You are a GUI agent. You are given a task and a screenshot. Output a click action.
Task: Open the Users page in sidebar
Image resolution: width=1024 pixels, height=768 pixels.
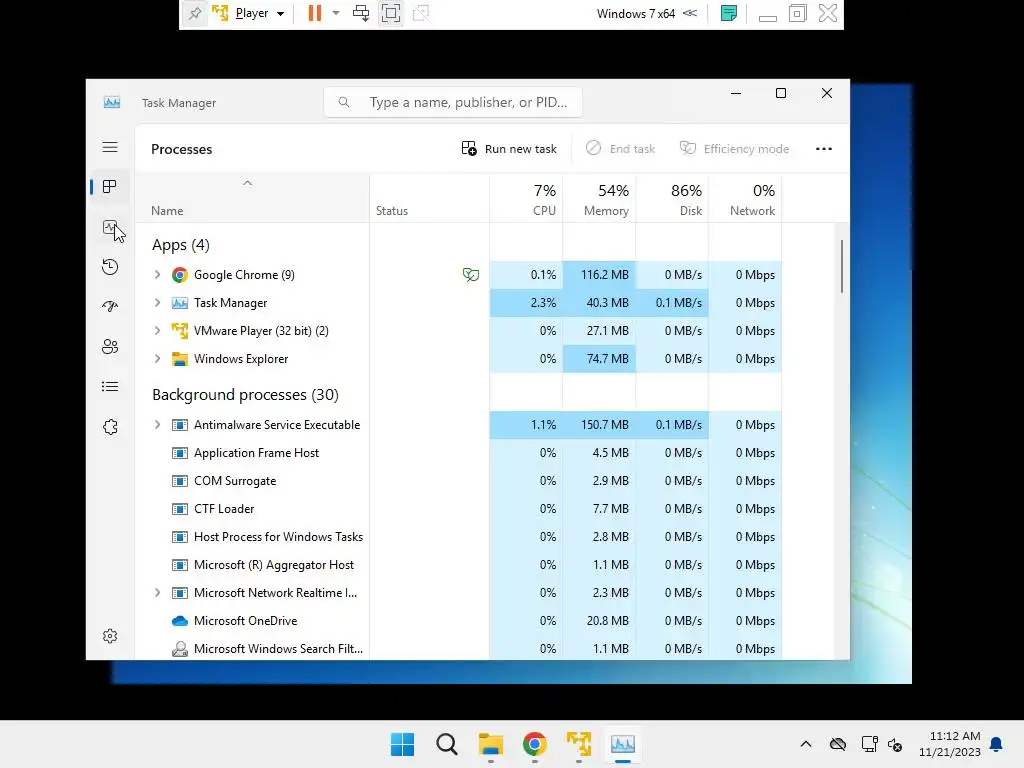pyautogui.click(x=110, y=347)
